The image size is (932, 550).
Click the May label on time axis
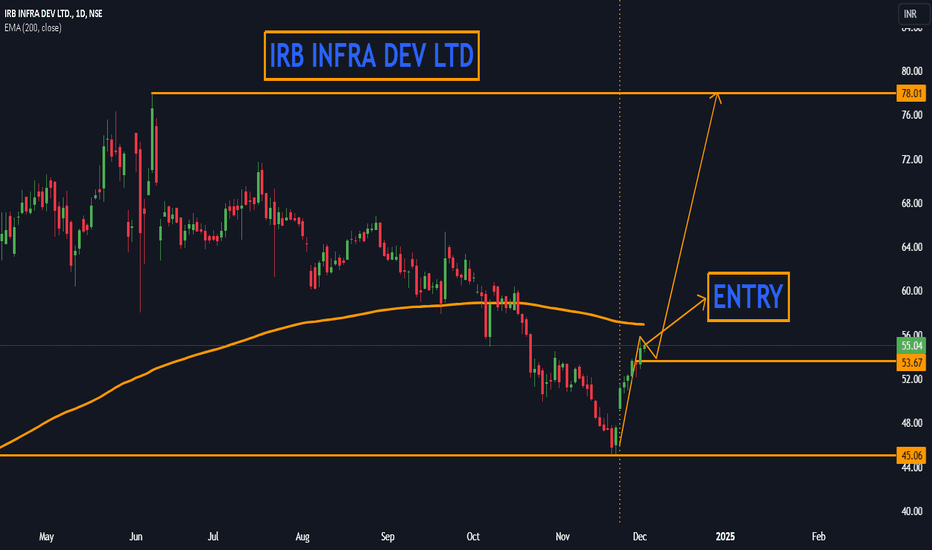pos(46,536)
